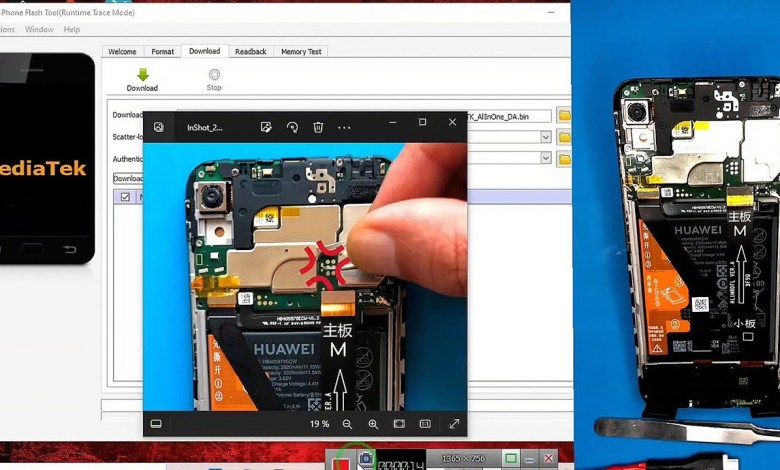
Task: Open the three-dots More menu in photo viewer
Action: click(344, 128)
